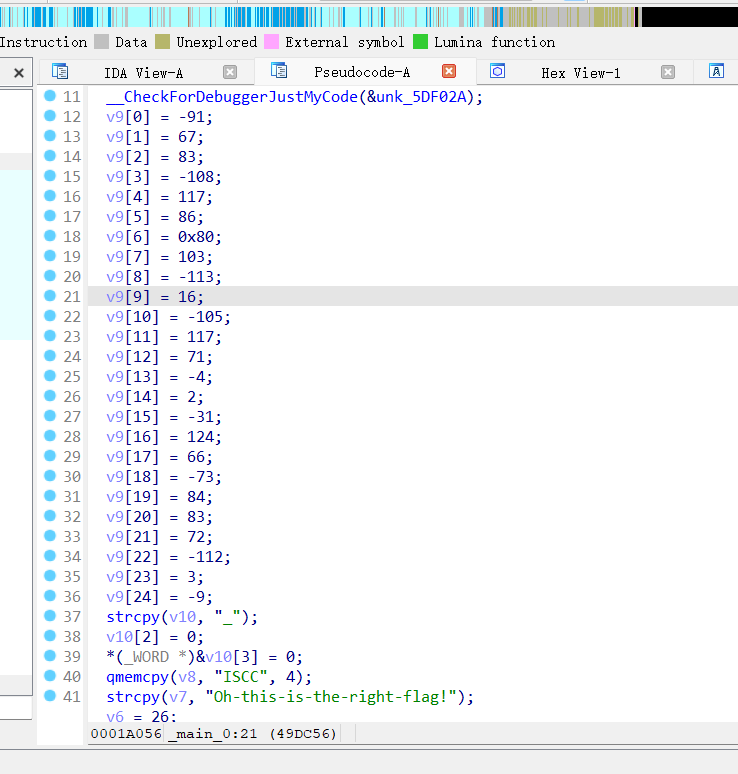The height and width of the screenshot is (774, 738).
Task: Click strcpy call on line 41
Action: [133, 697]
